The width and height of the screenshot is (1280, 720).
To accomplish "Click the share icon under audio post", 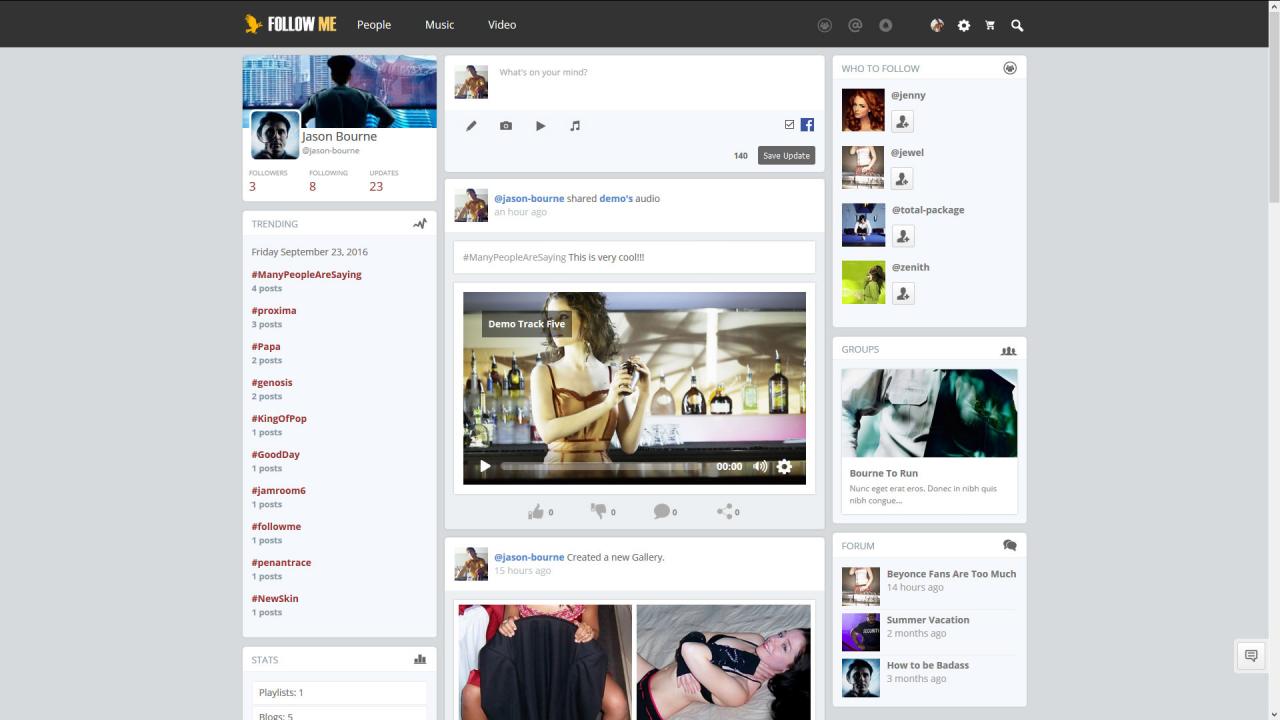I will tap(725, 512).
